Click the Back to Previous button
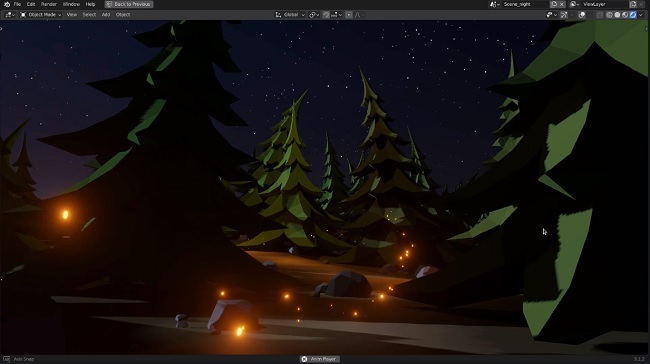 click(x=129, y=4)
